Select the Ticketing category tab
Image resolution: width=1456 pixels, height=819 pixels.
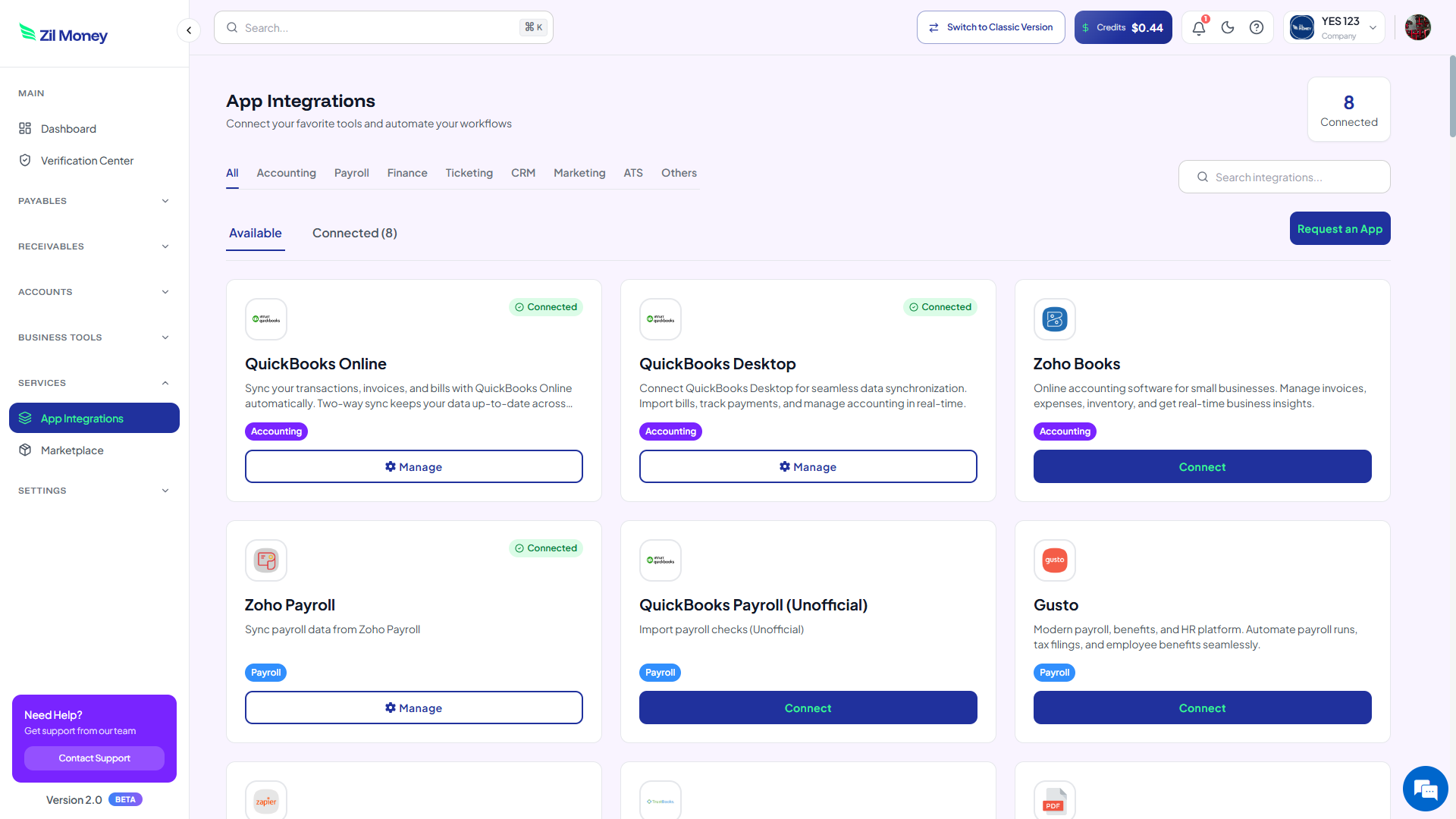[469, 173]
